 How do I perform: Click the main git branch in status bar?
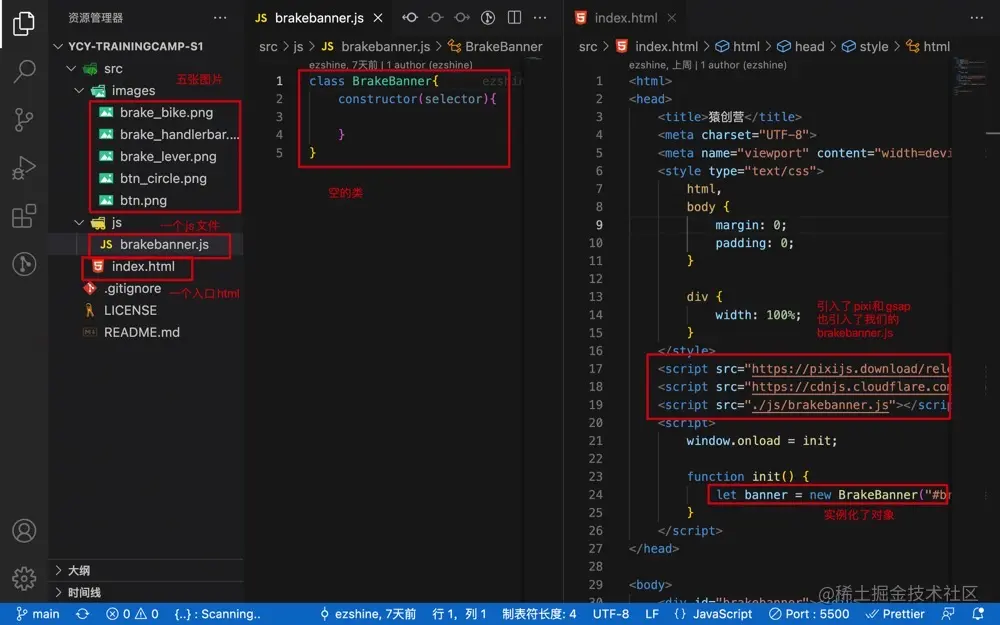point(38,614)
